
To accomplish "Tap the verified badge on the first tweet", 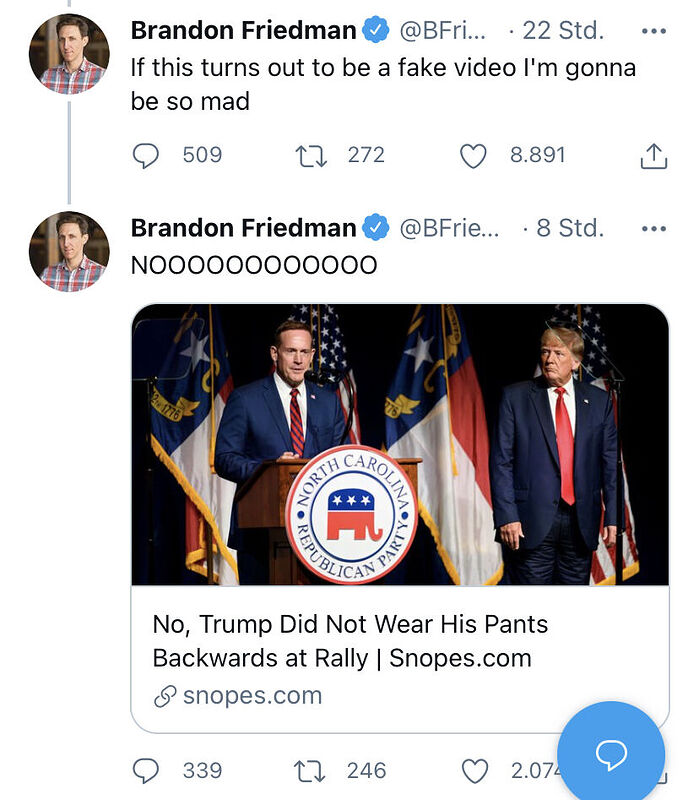I will point(376,31).
